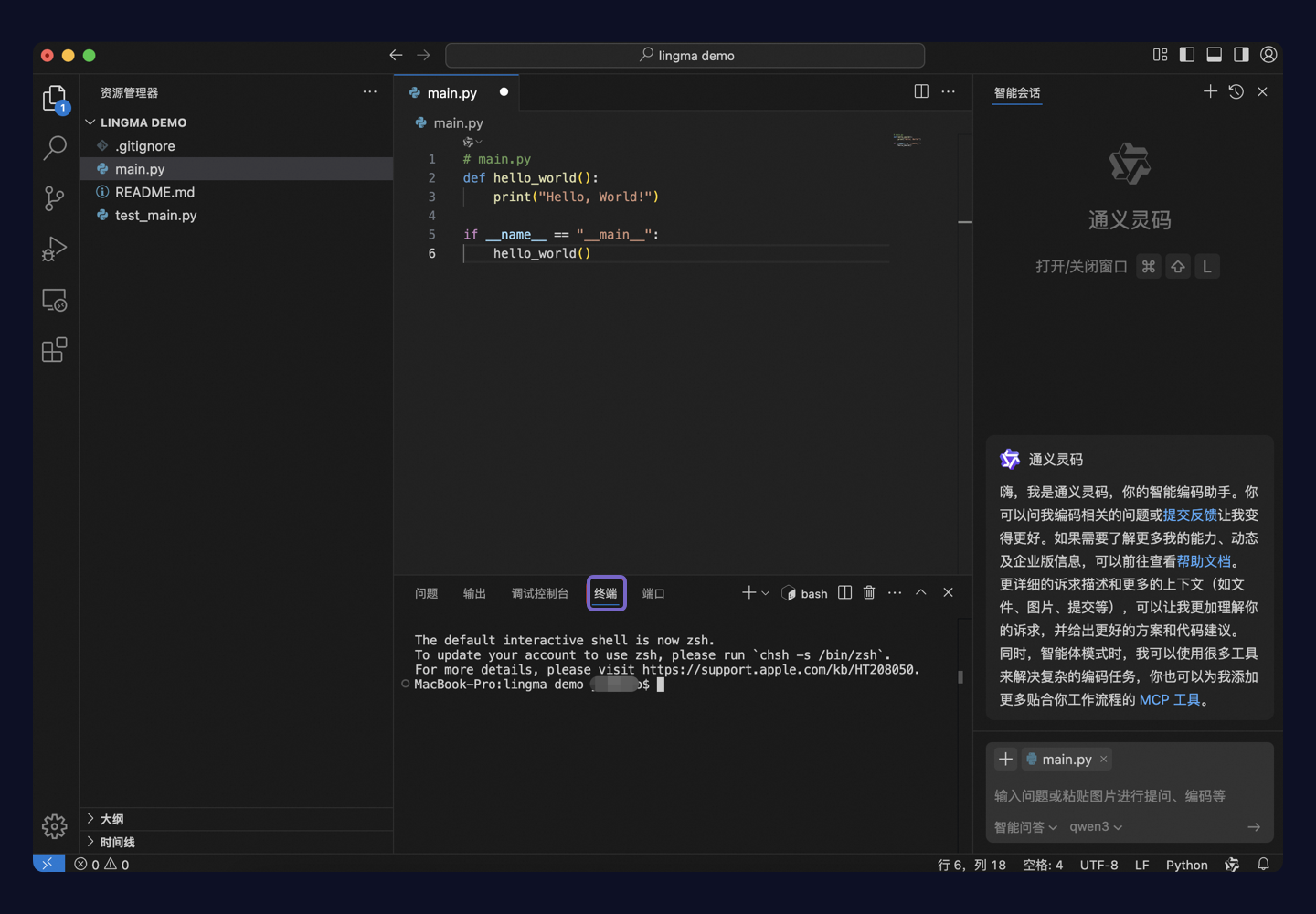Open .gitignore in explorer
1316x914 pixels.
(x=237, y=145)
